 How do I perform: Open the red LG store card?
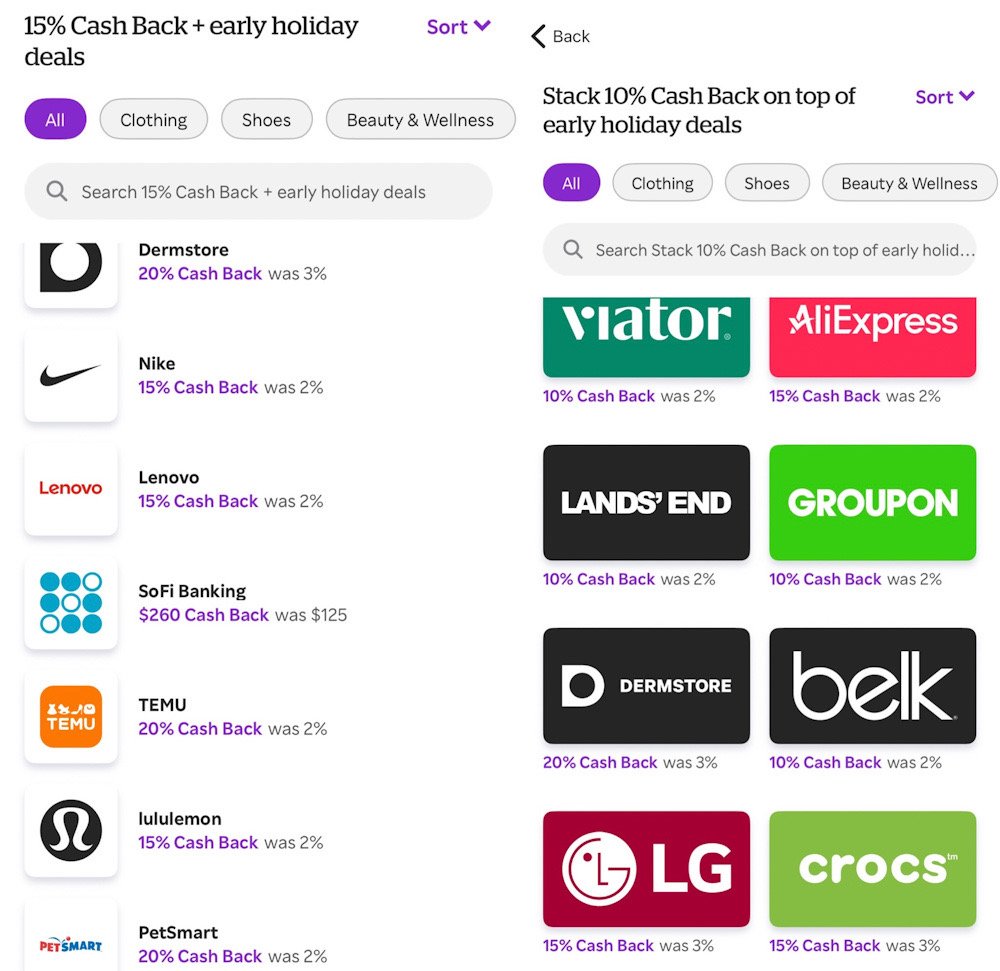click(646, 868)
